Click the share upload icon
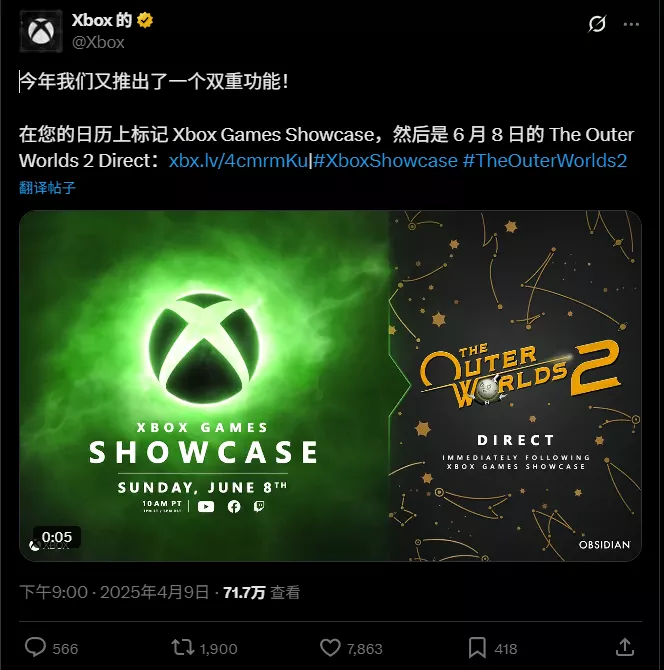Viewport: 664px width, 670px height. 625,647
